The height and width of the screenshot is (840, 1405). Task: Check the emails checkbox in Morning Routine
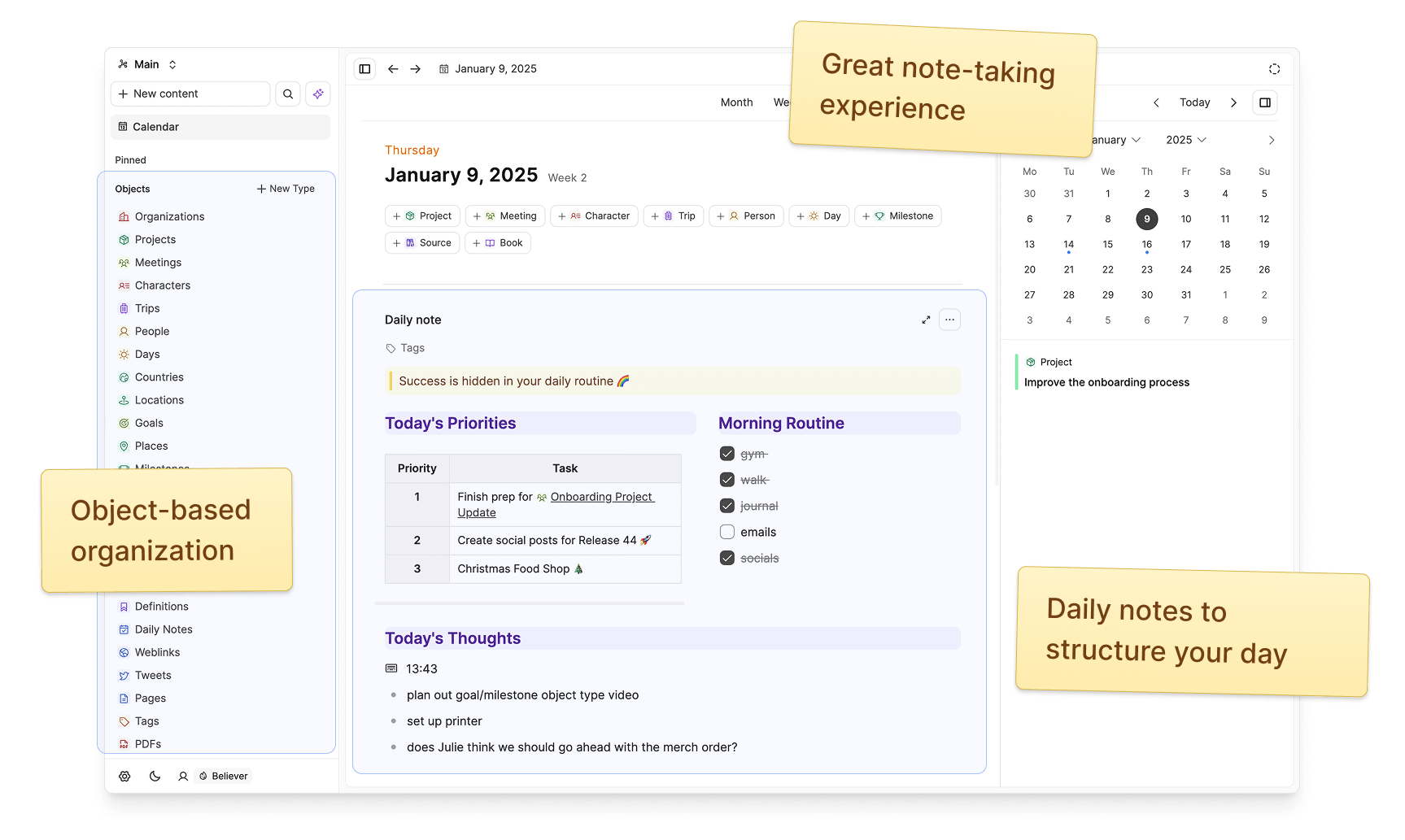coord(726,532)
